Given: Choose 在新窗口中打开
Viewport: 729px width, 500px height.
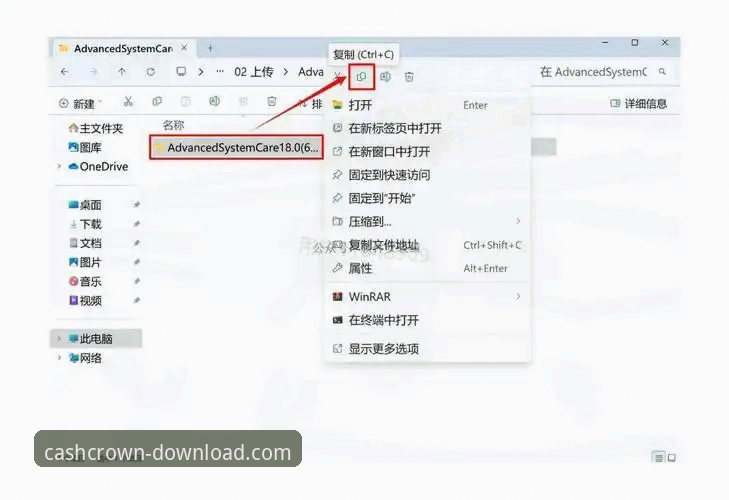Looking at the screenshot, I should [x=428, y=151].
